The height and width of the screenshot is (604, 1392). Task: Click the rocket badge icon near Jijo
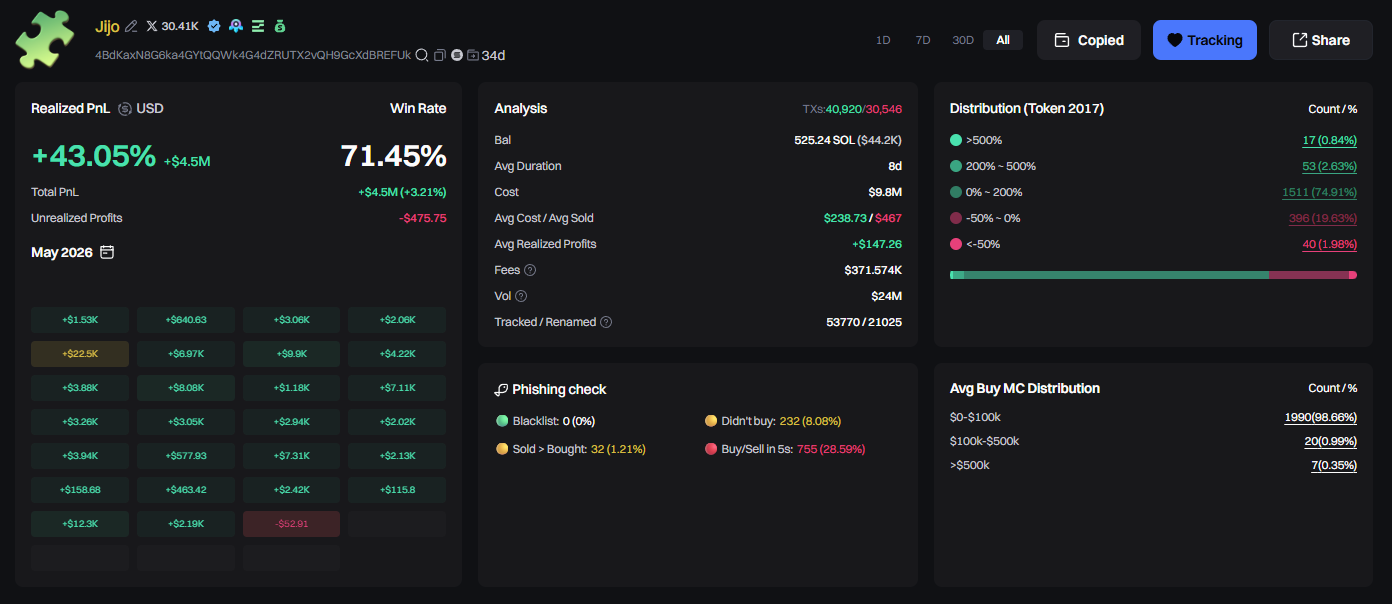(236, 26)
